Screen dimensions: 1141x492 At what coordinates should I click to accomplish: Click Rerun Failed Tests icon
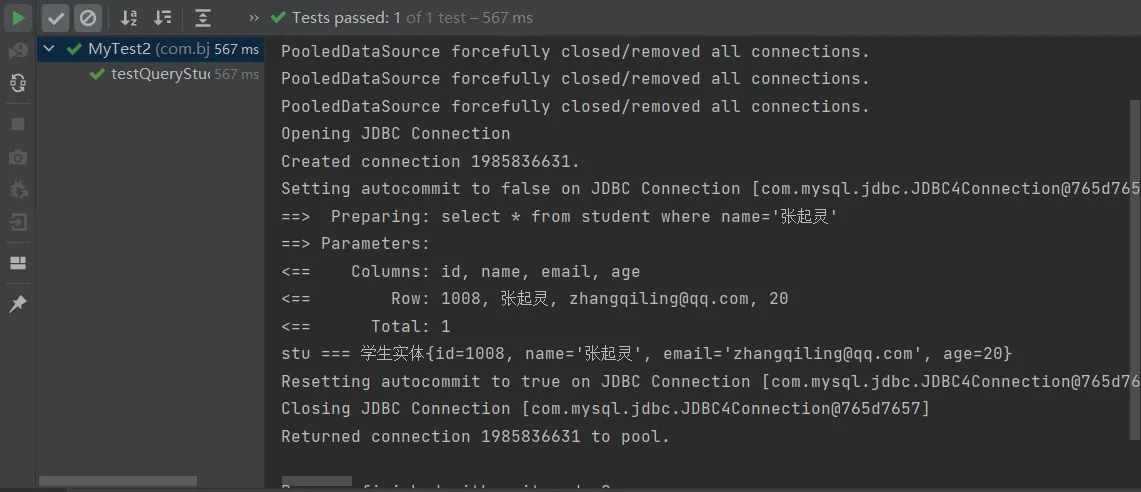click(x=18, y=51)
